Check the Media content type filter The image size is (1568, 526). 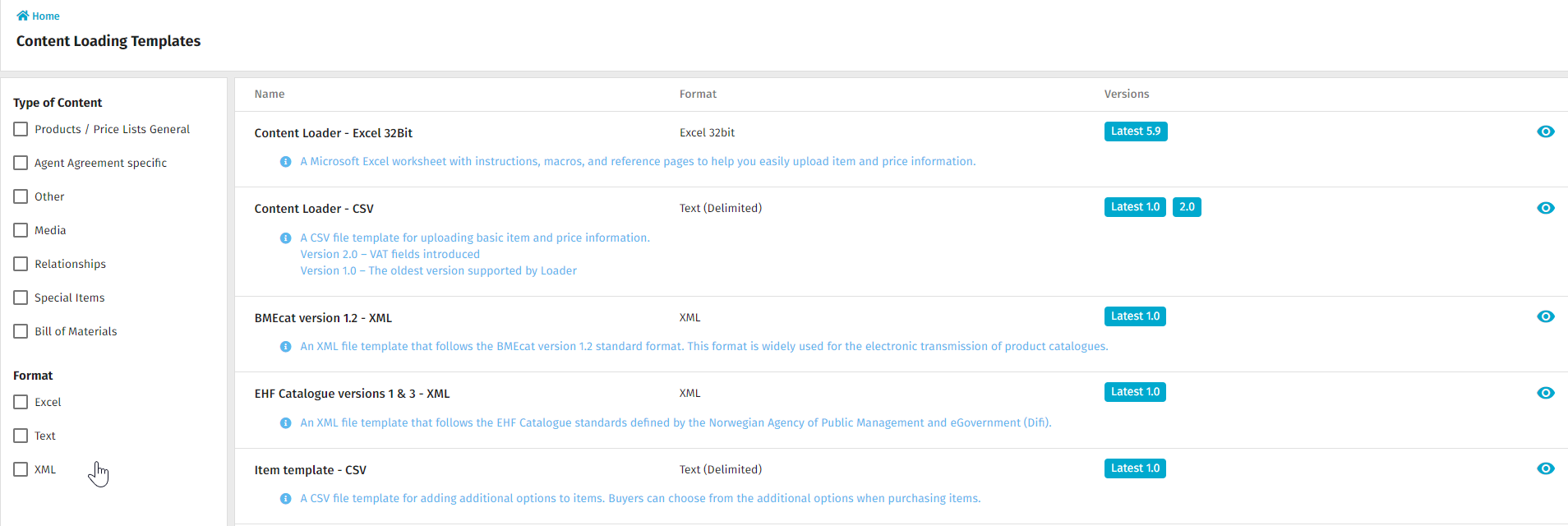21,230
